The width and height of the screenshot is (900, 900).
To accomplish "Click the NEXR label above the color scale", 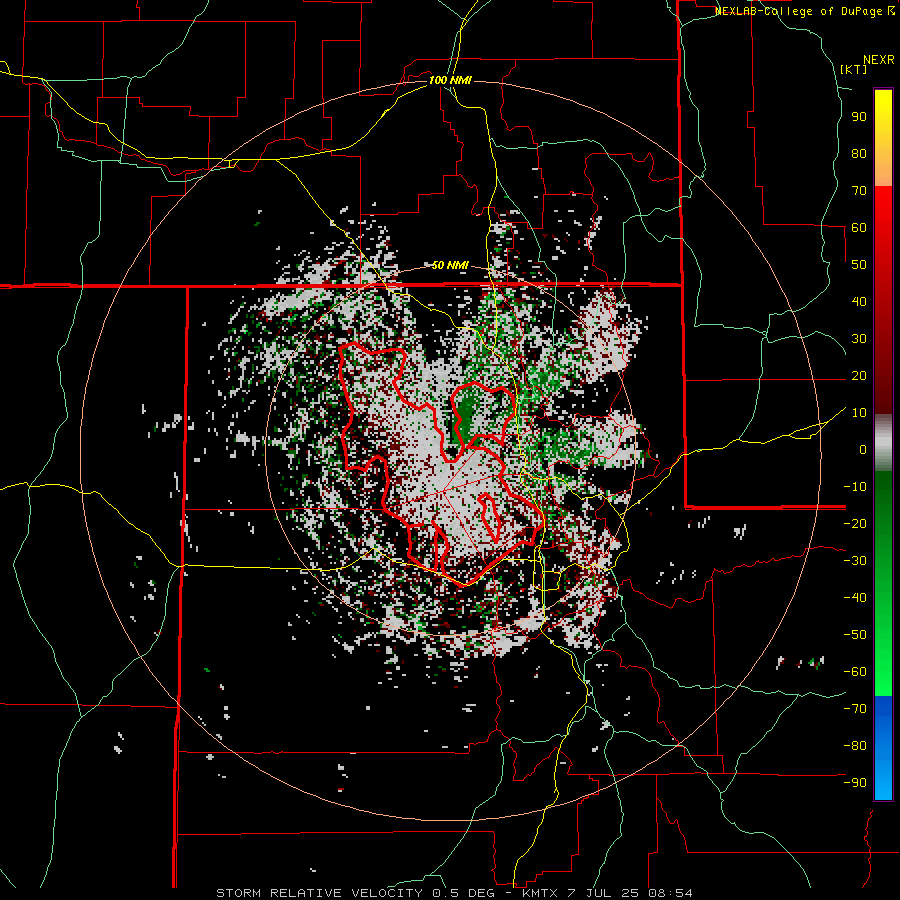I will click(879, 60).
